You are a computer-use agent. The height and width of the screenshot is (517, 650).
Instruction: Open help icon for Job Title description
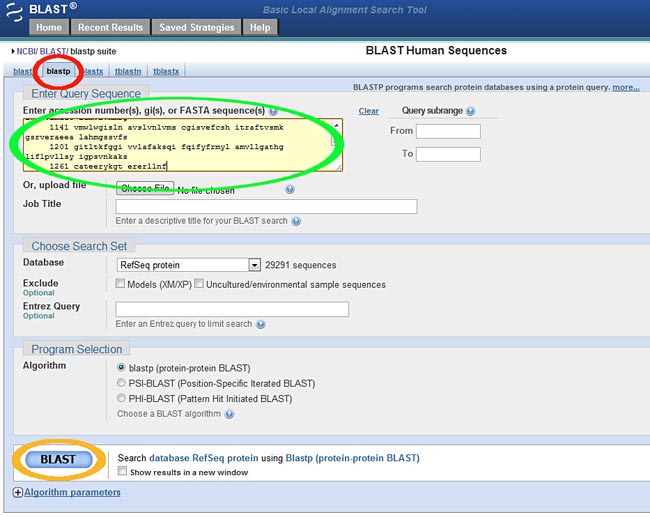pos(296,221)
